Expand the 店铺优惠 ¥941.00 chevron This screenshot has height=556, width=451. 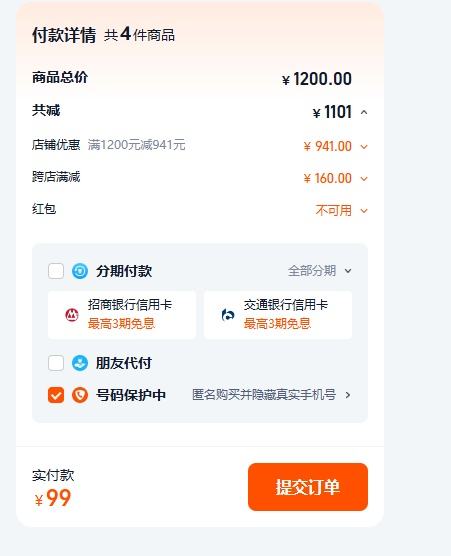[x=364, y=146]
